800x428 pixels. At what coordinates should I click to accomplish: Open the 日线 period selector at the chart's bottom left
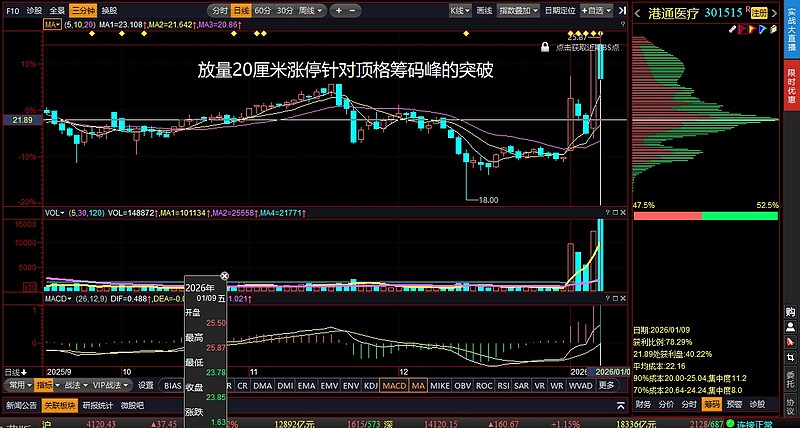coord(16,372)
